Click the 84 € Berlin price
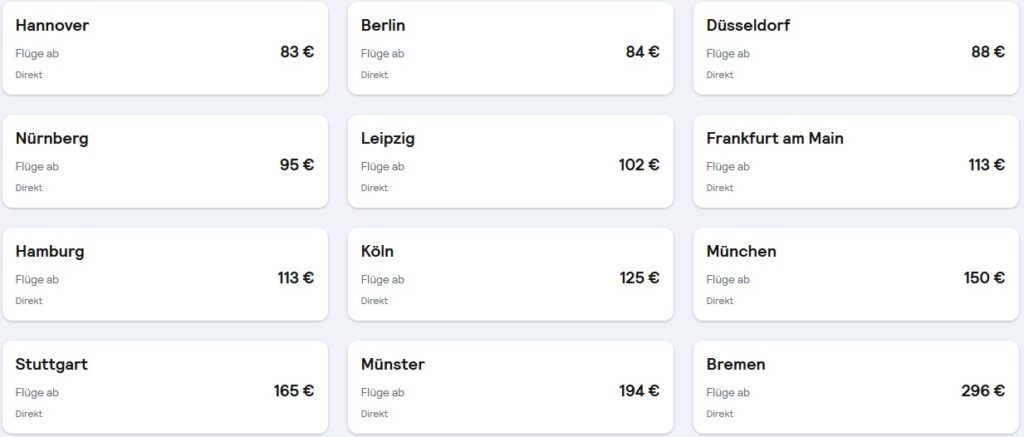Image resolution: width=1024 pixels, height=437 pixels. click(x=642, y=52)
